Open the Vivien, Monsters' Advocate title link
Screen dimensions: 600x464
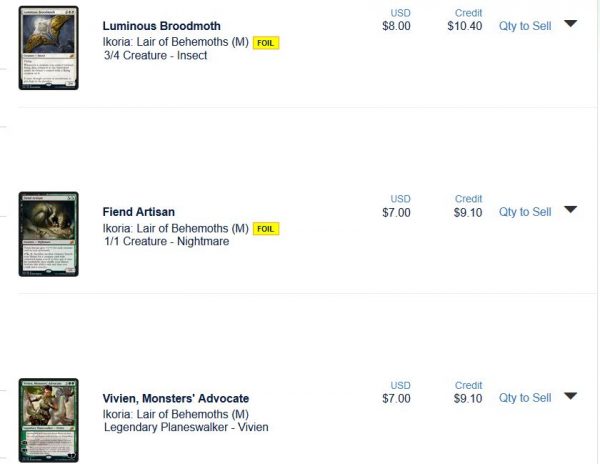click(176, 398)
